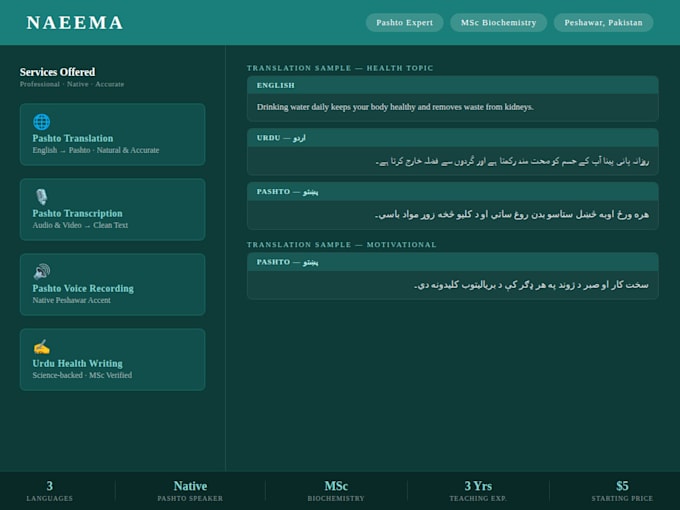Click the Peshawar, Pakistan location badge
This screenshot has width=680, height=510.
point(603,23)
